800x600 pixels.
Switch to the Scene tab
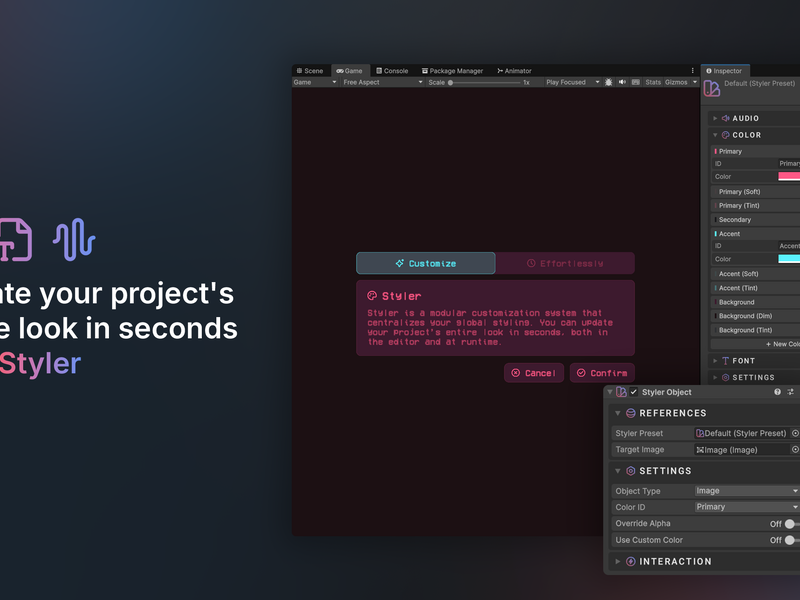310,71
